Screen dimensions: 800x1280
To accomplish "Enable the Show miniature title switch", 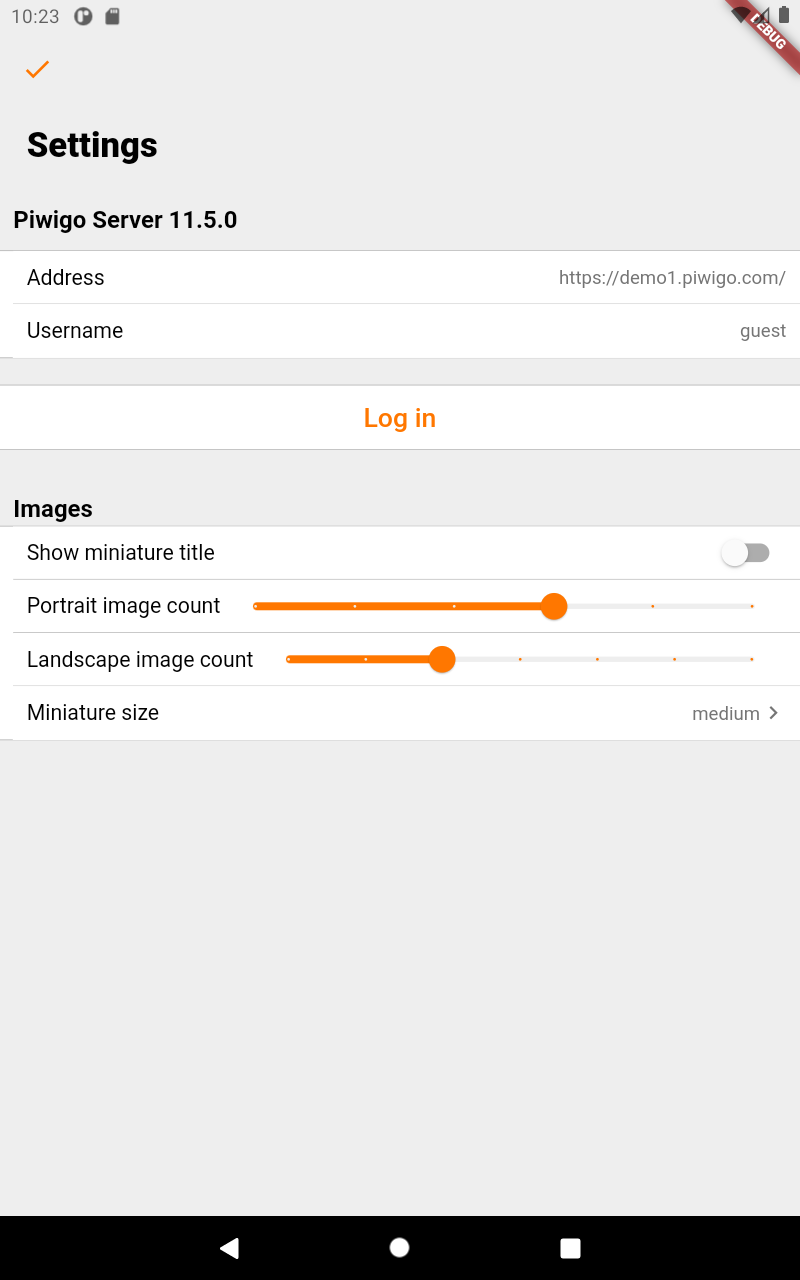I will coord(746,553).
